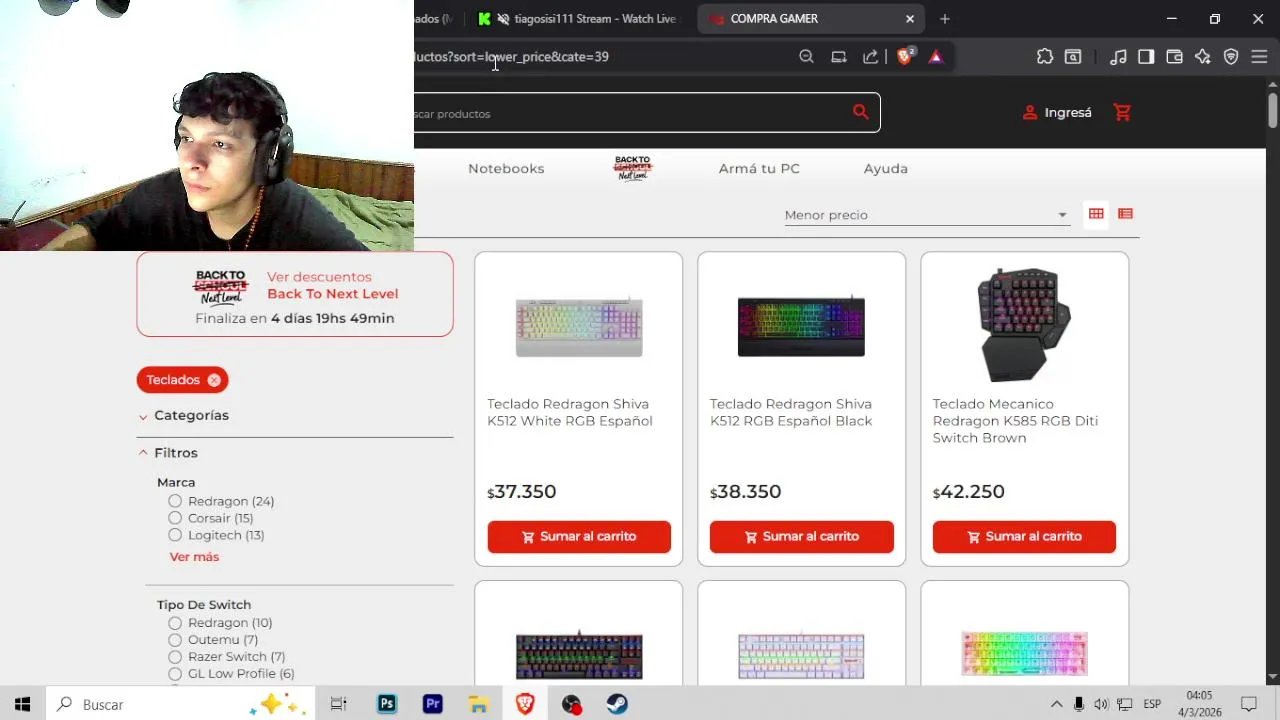Select the Logitech (13) brand filter
Screen dimensions: 1280x720
click(x=216, y=535)
